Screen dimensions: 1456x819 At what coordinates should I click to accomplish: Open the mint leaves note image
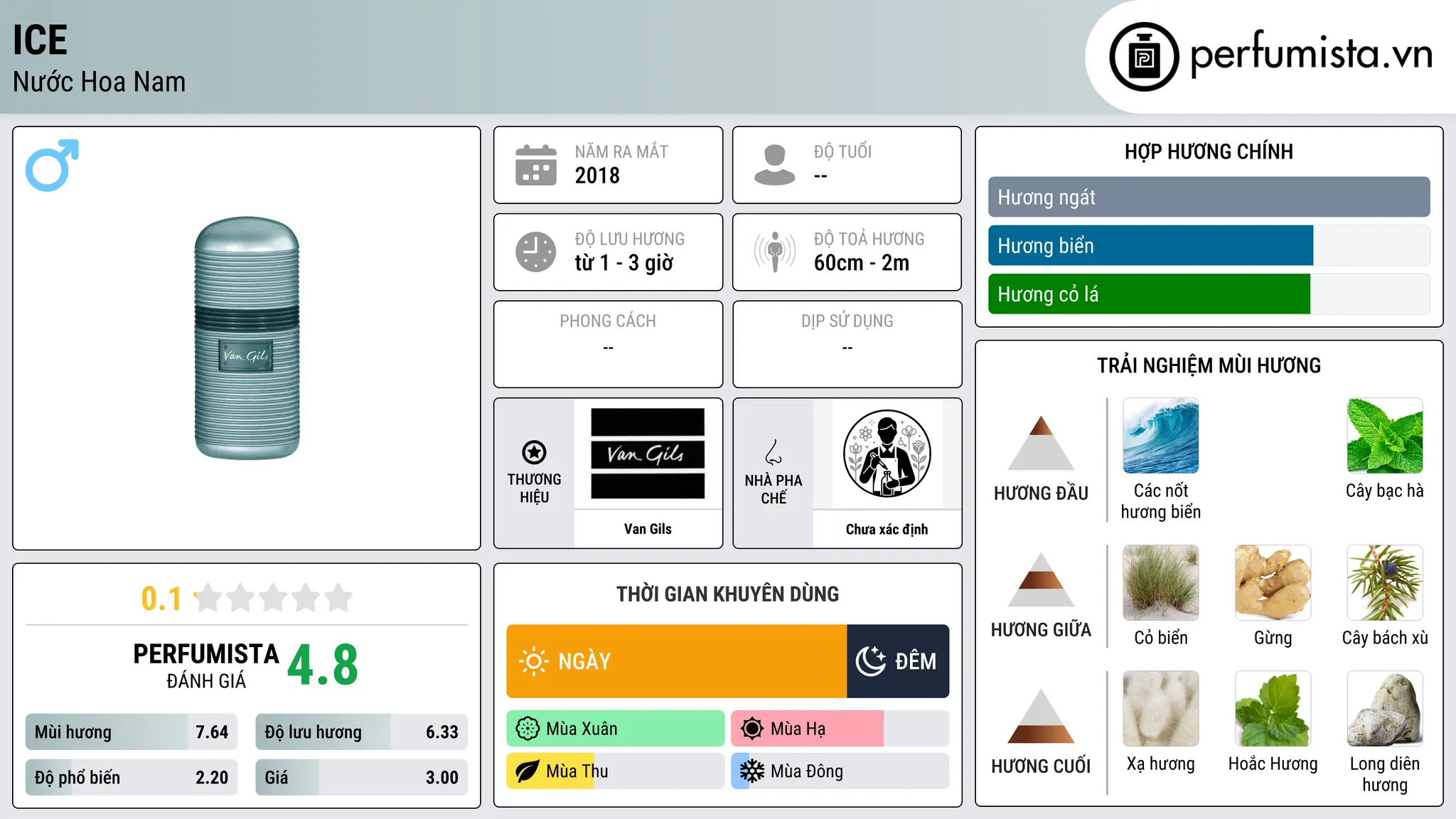coord(1385,436)
